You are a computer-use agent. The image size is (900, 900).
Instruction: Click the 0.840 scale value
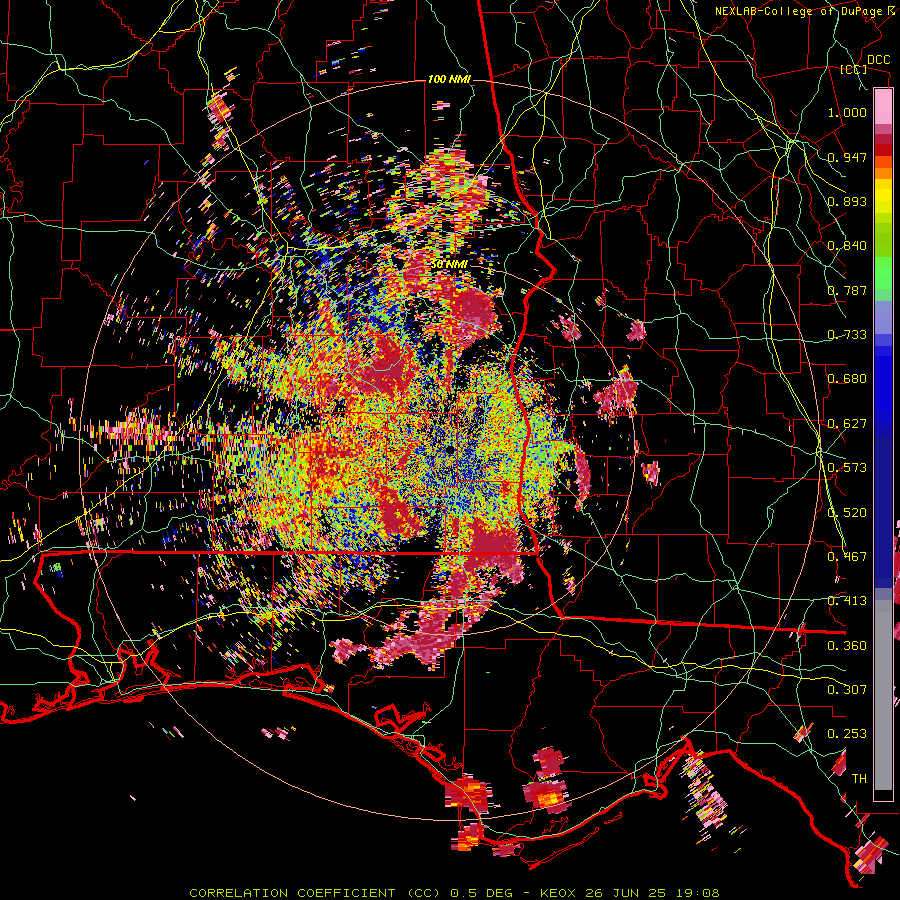[847, 245]
